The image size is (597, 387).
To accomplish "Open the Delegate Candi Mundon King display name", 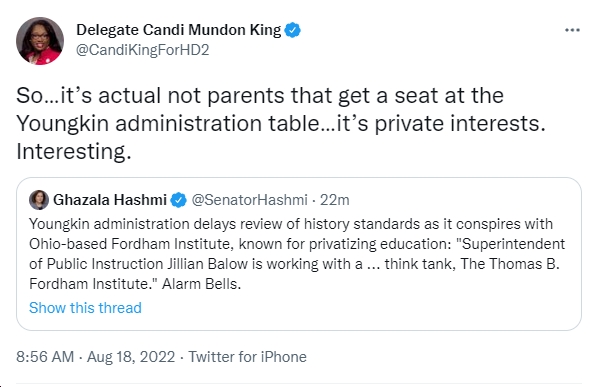I will [179, 30].
